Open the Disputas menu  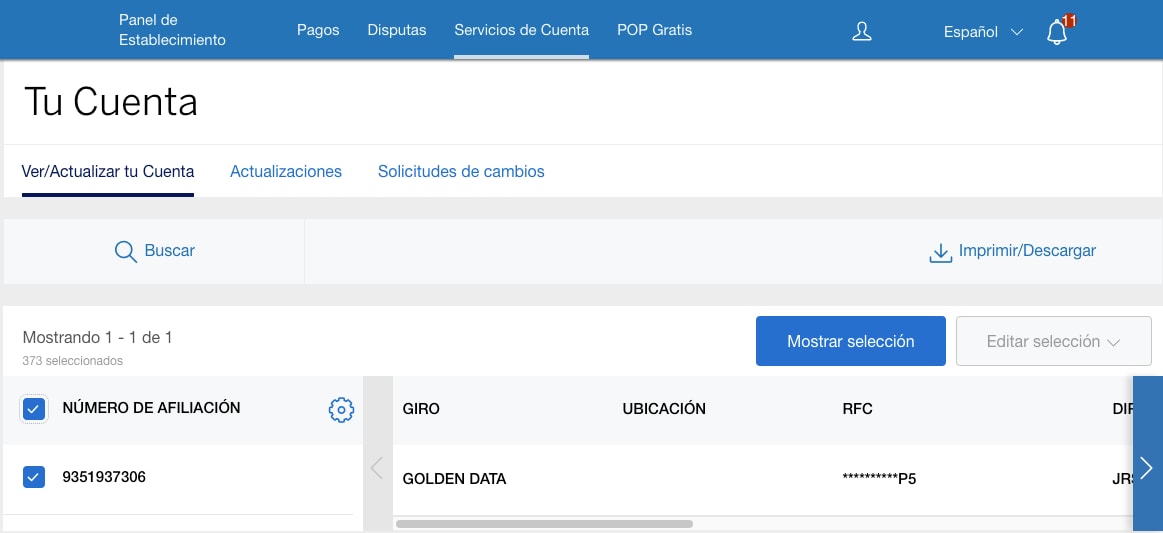[x=397, y=30]
